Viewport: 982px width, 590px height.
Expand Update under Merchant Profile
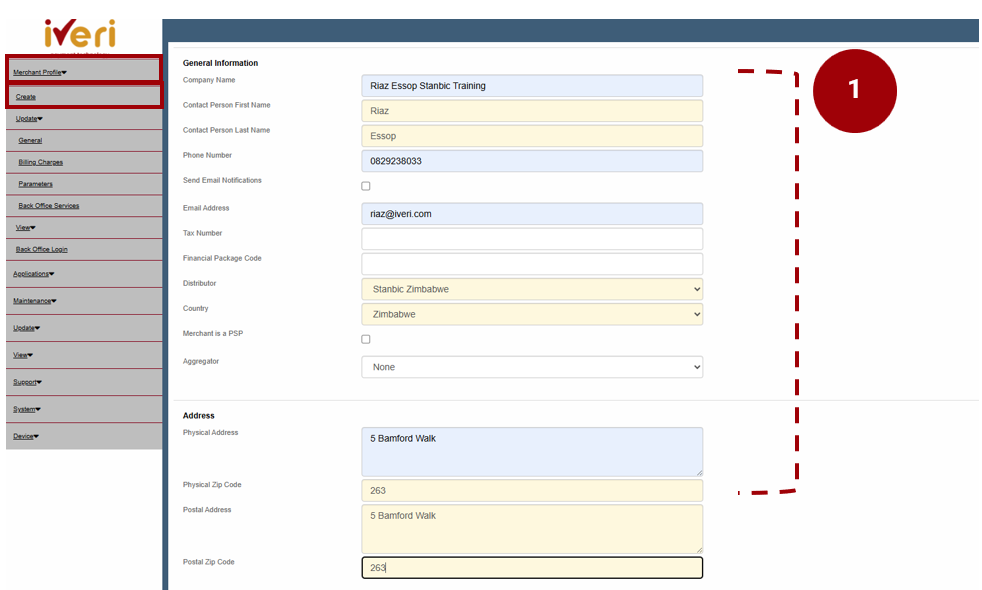(29, 119)
